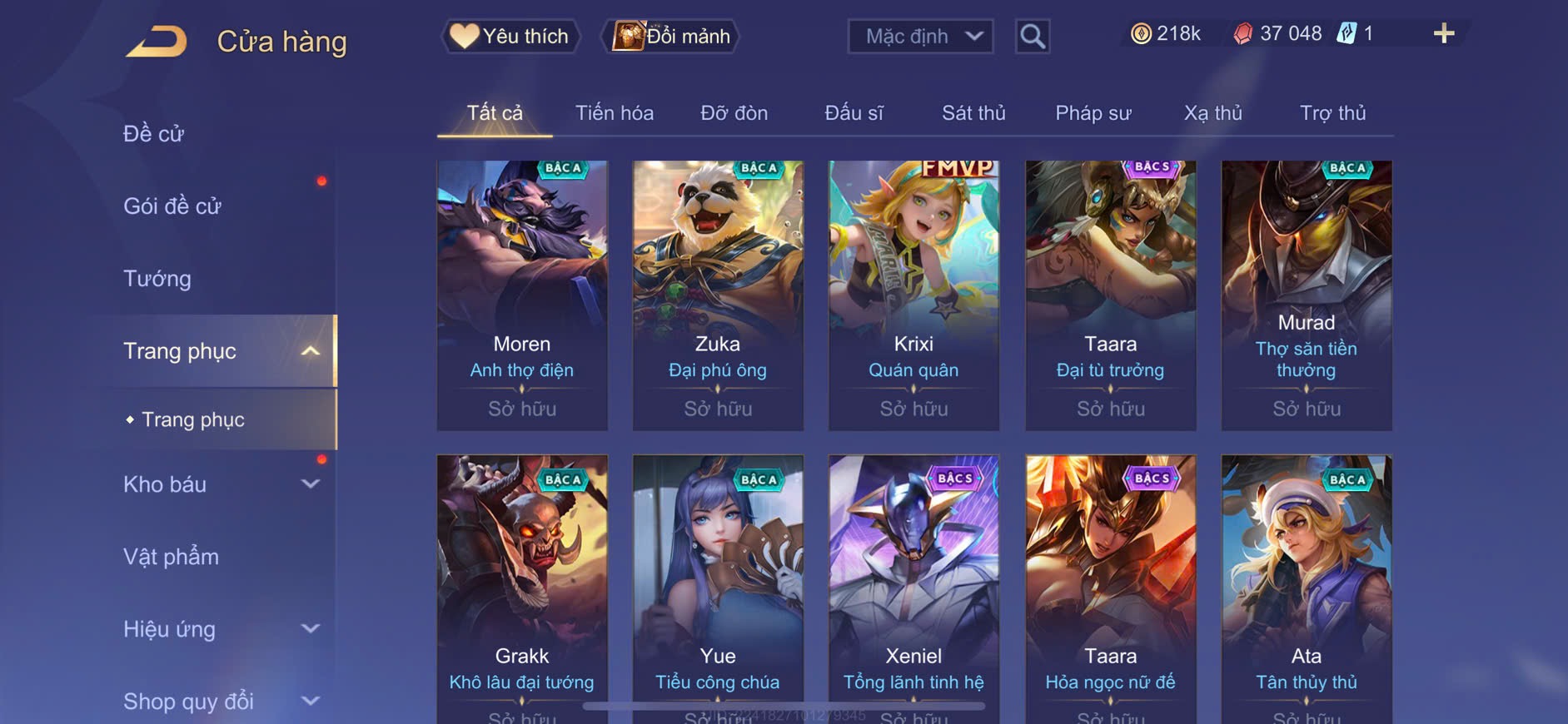The width and height of the screenshot is (1568, 724).
Task: Open the search magnifier icon
Action: click(x=1033, y=37)
